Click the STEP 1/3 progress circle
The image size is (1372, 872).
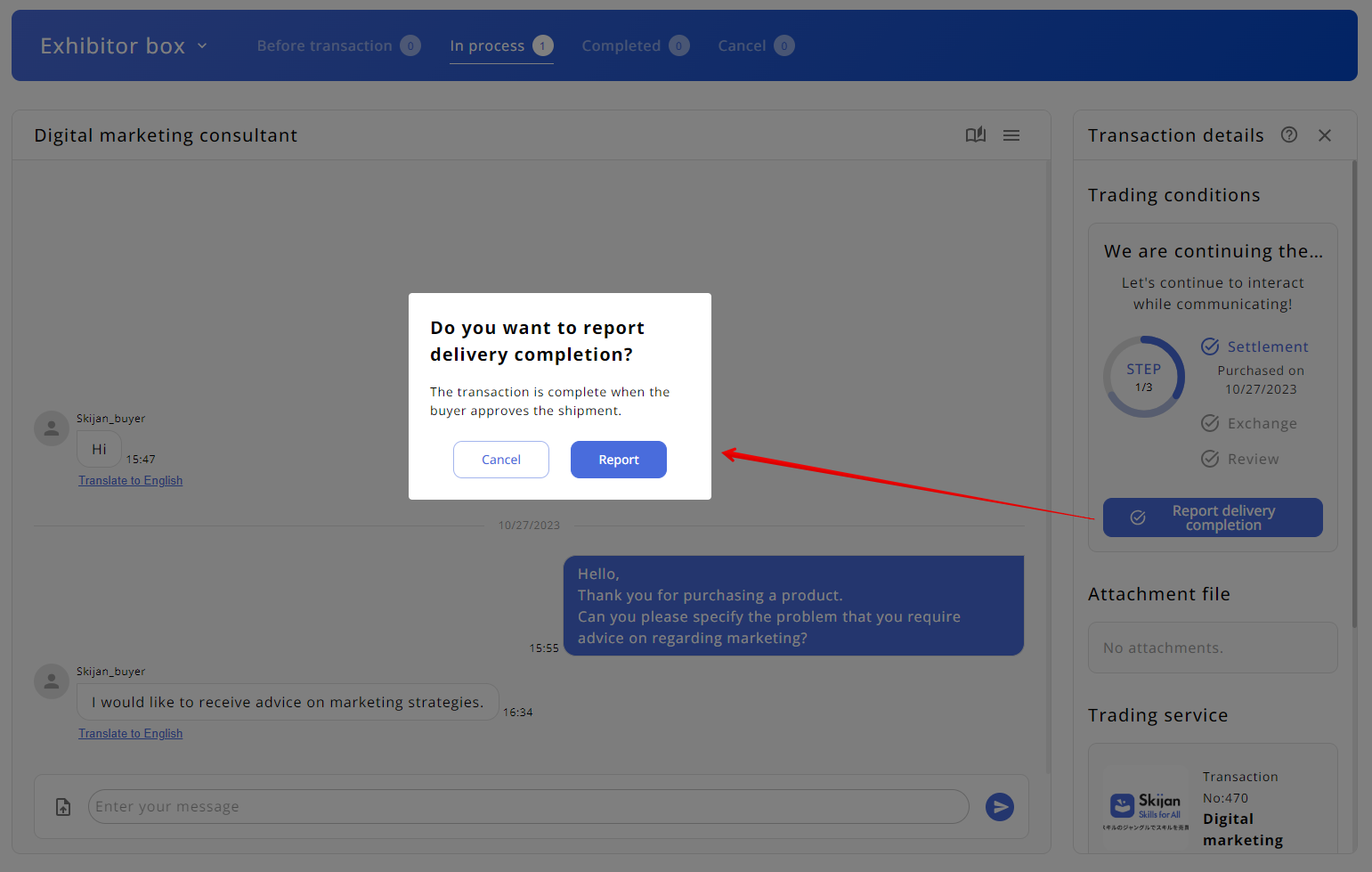tap(1144, 377)
